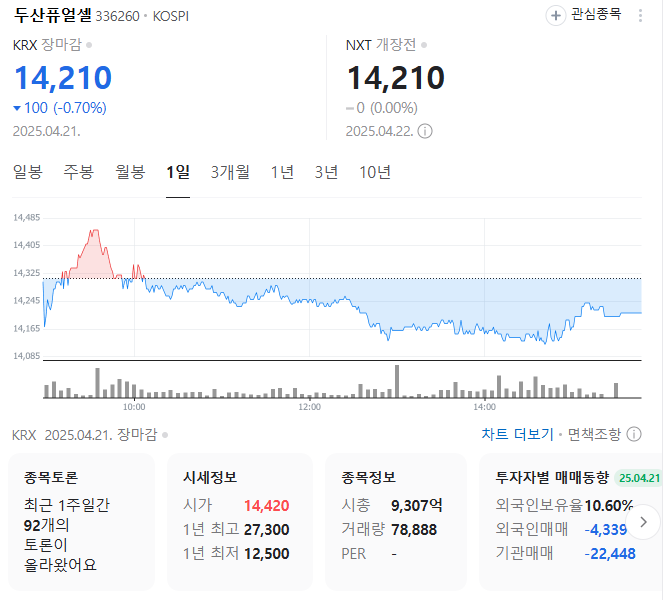Switch to the 월봉 chart tab
The width and height of the screenshot is (668, 600).
point(130,172)
